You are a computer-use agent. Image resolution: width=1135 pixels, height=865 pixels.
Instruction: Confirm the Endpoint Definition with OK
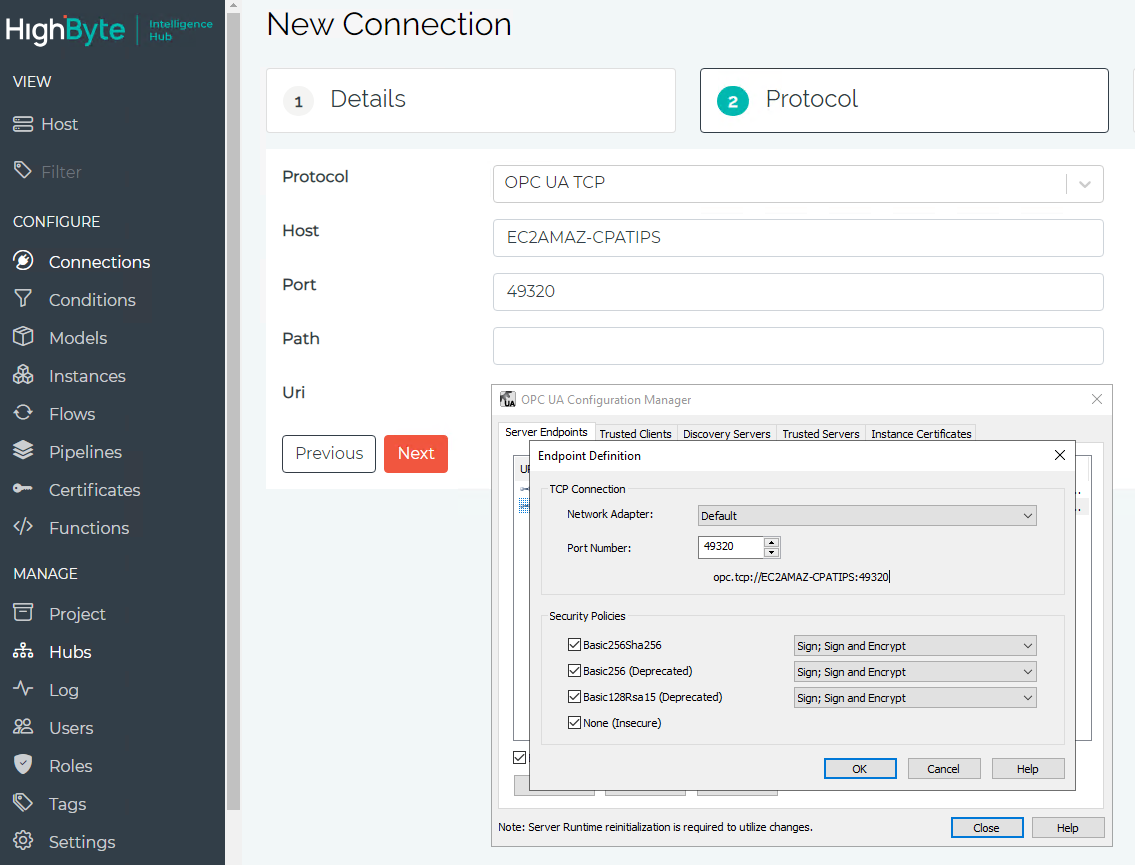[x=859, y=768]
